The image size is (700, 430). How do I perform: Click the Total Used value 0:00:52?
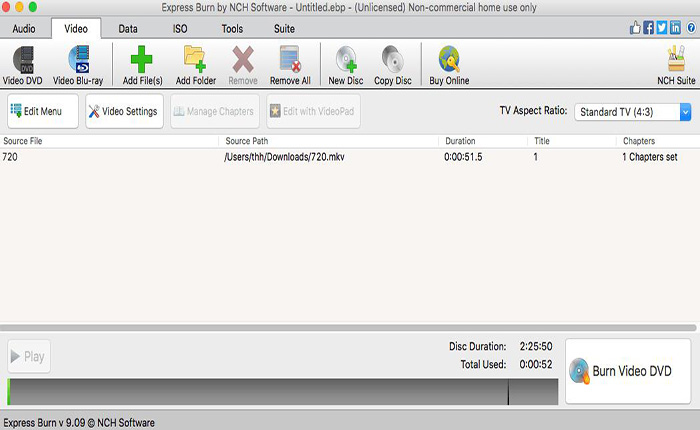[x=536, y=365]
